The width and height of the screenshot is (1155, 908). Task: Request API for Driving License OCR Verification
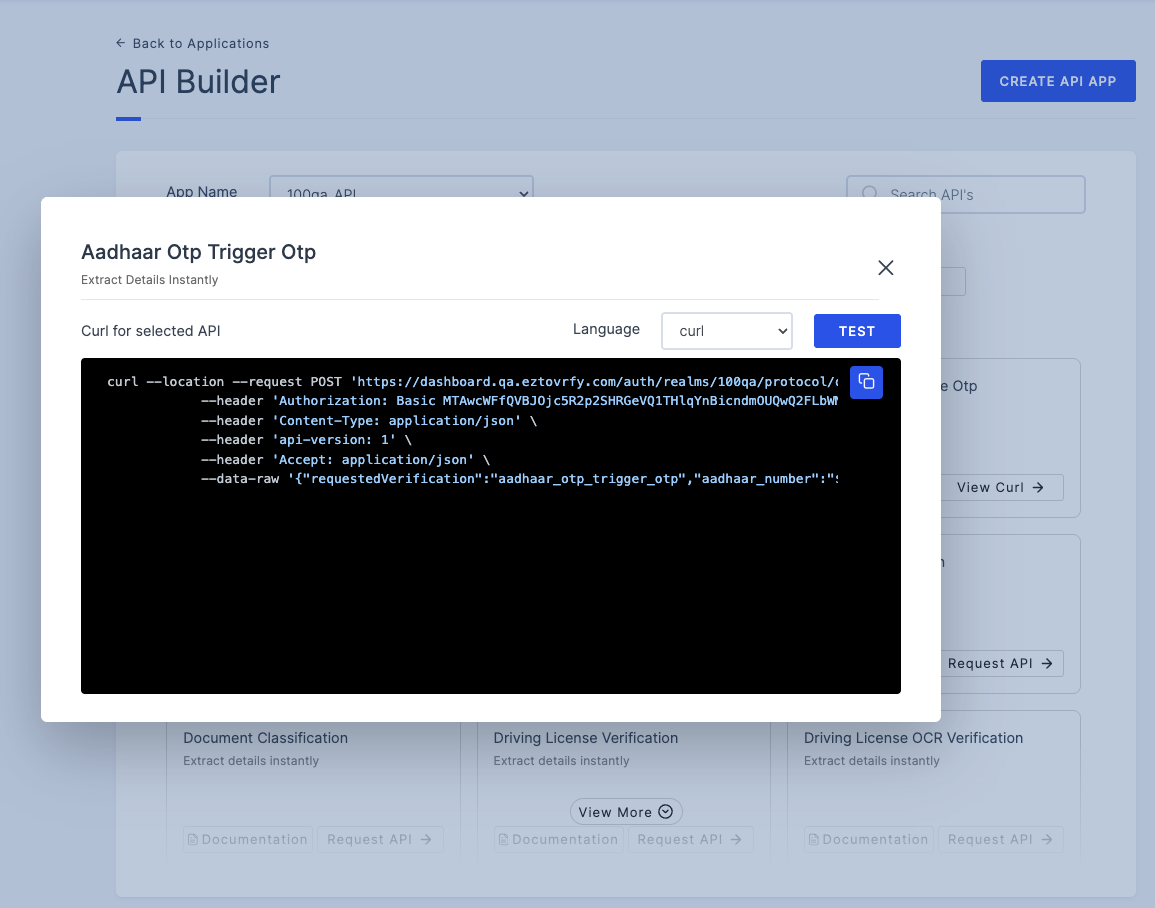click(x=1000, y=839)
